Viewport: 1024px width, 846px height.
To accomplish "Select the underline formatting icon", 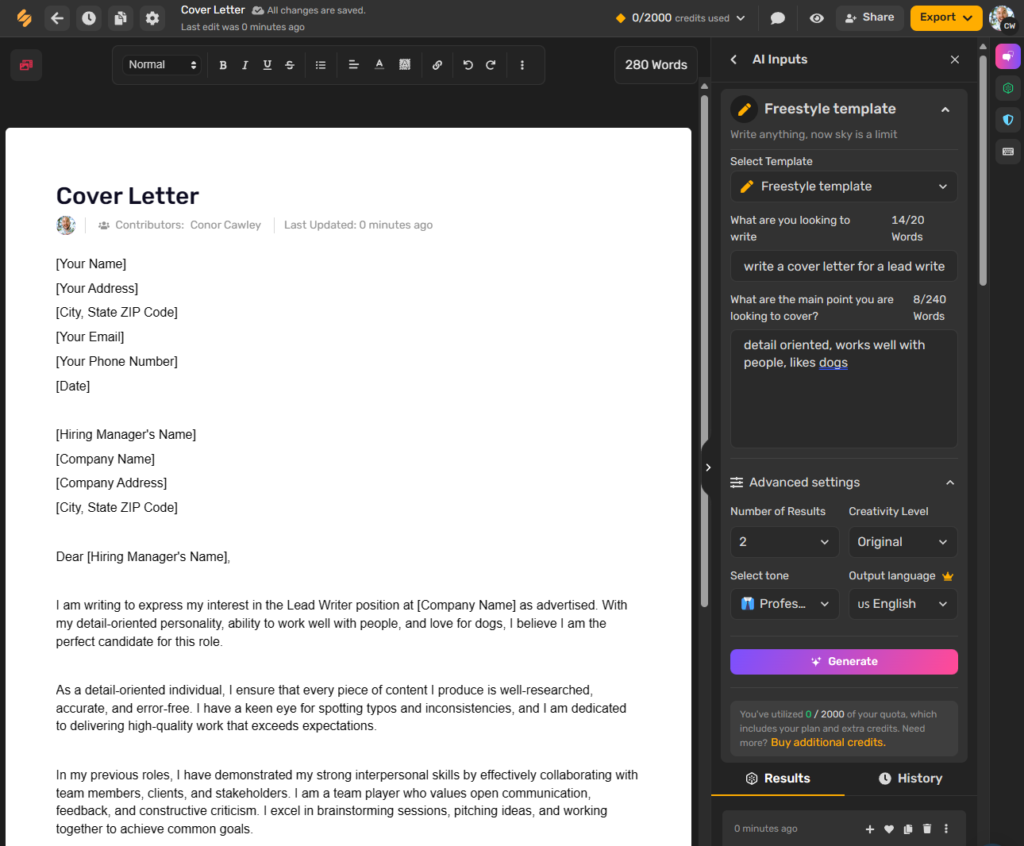I will 267,65.
